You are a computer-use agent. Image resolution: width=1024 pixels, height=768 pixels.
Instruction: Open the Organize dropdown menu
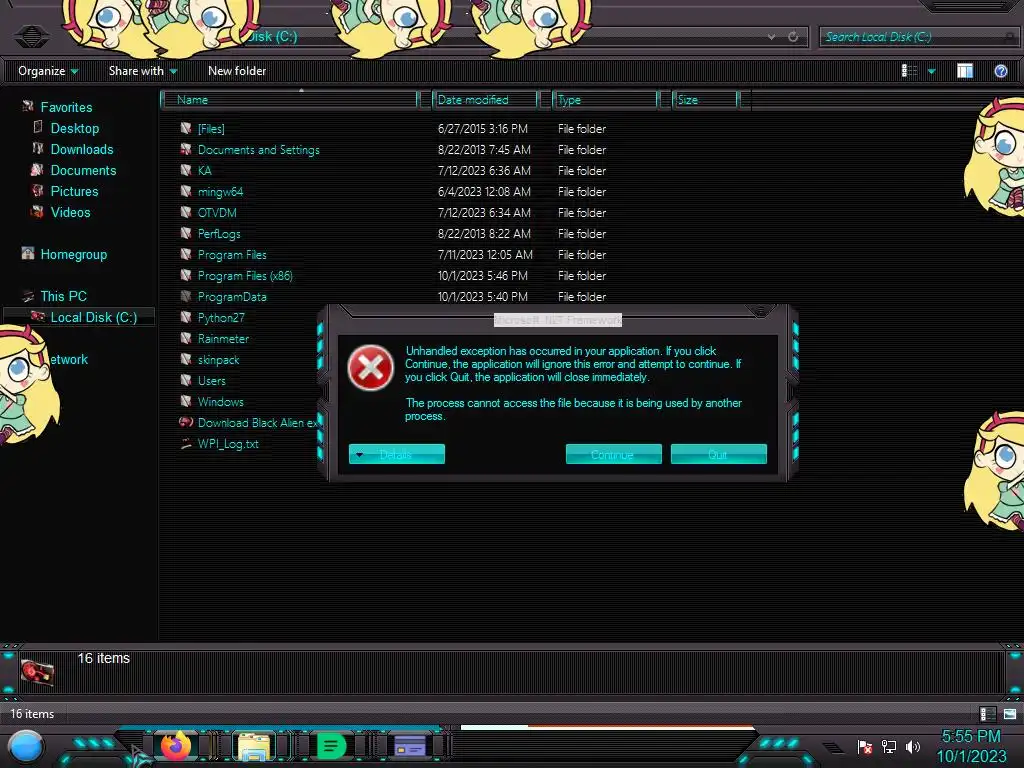pos(48,71)
